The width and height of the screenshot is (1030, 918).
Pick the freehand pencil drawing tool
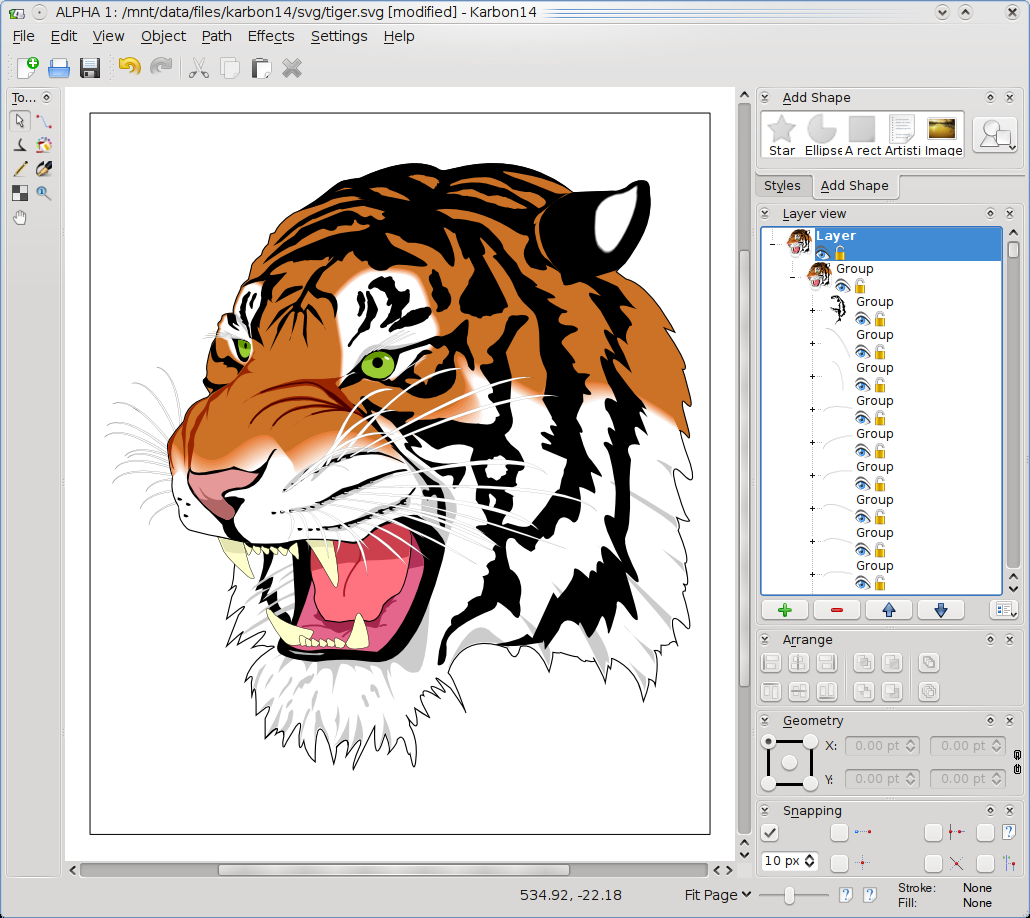(20, 169)
